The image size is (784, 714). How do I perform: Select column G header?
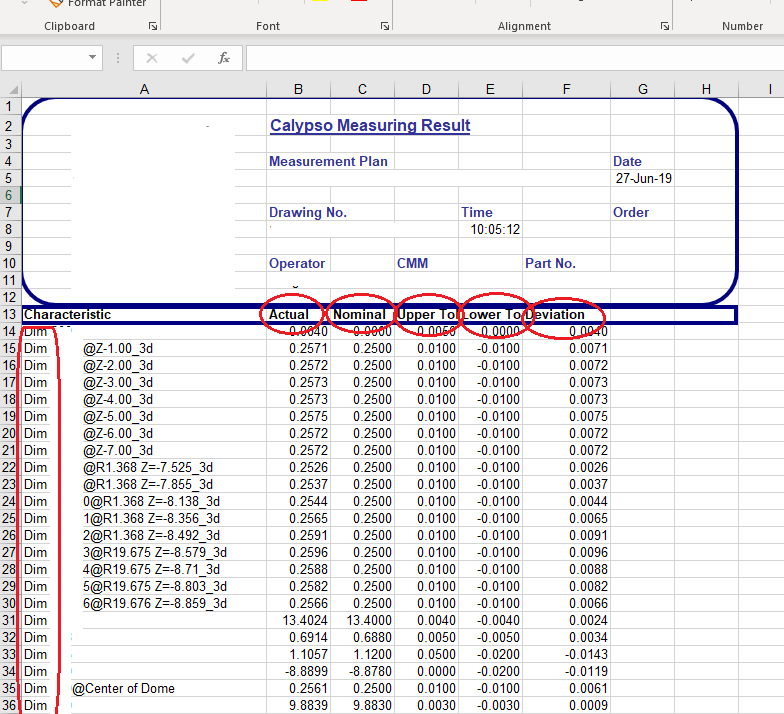click(x=642, y=90)
